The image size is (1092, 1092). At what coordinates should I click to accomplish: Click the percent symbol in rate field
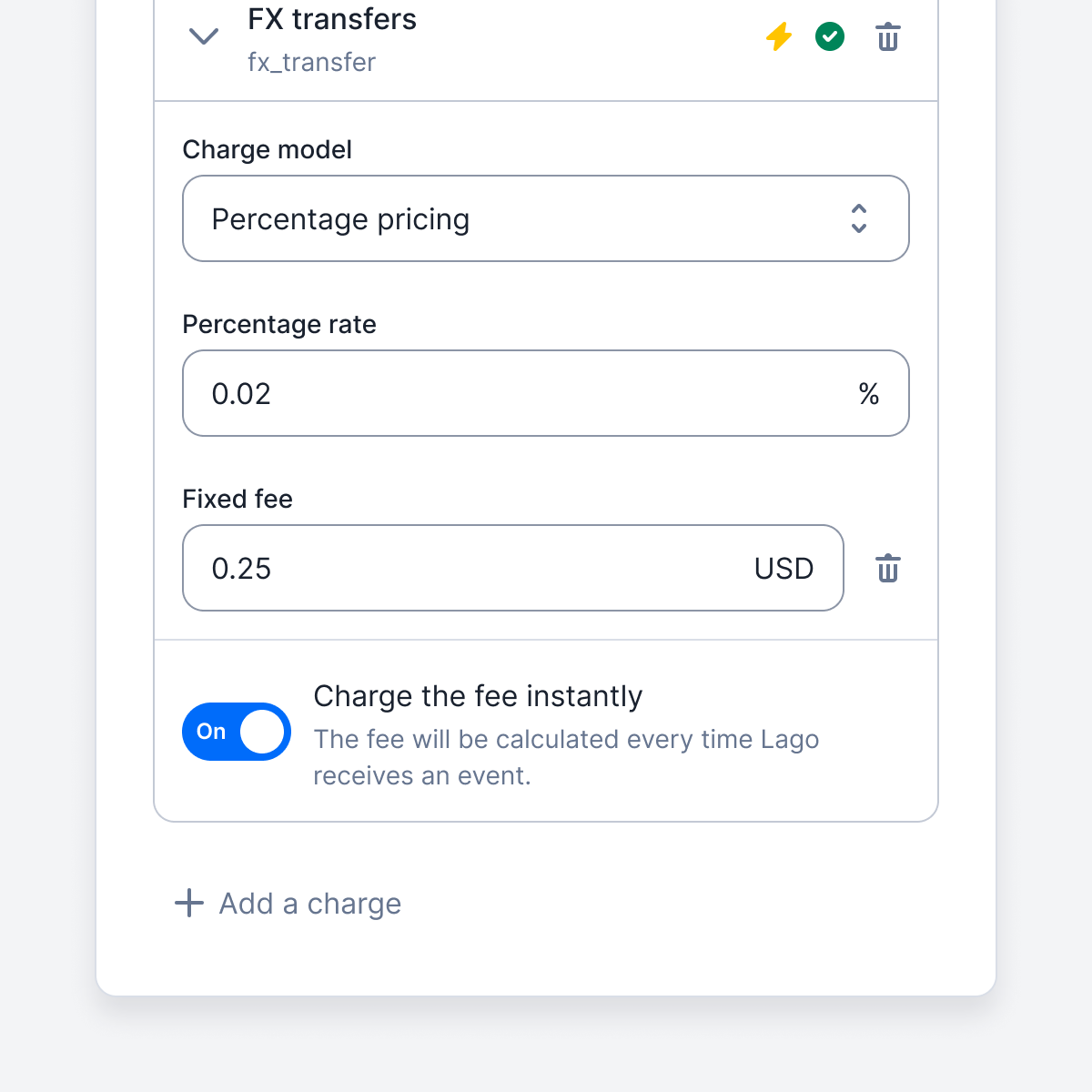coord(868,394)
